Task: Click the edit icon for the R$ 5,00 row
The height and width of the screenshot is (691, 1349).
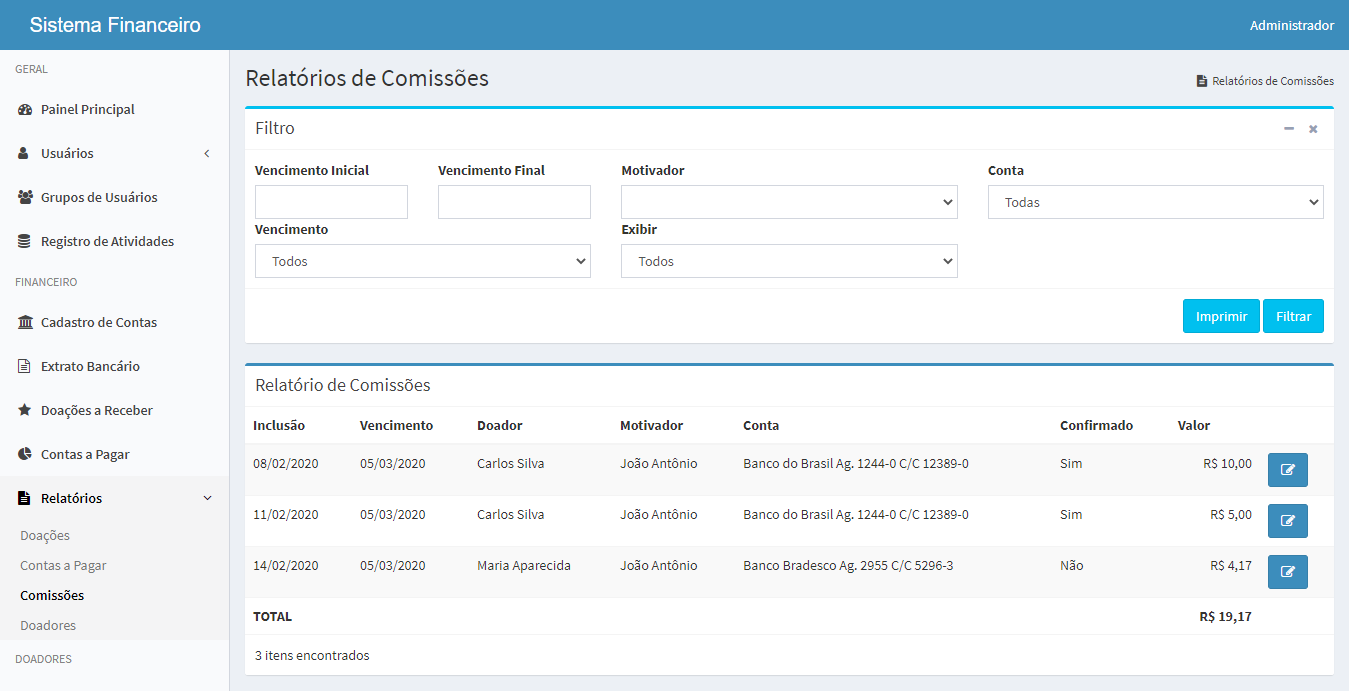Action: [1287, 521]
